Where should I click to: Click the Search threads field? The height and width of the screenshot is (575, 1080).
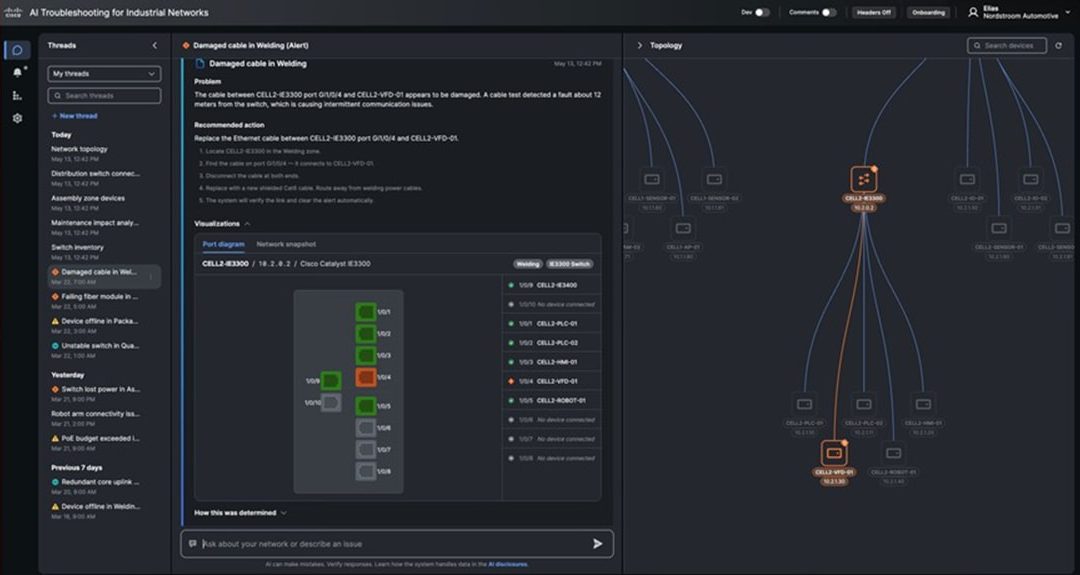(x=104, y=96)
